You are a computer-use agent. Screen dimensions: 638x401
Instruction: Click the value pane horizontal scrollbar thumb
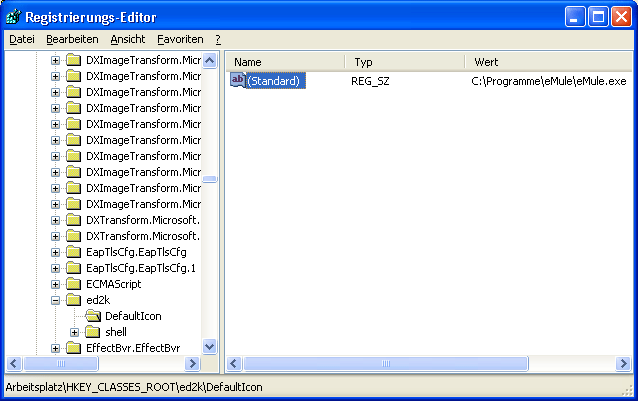coord(386,363)
